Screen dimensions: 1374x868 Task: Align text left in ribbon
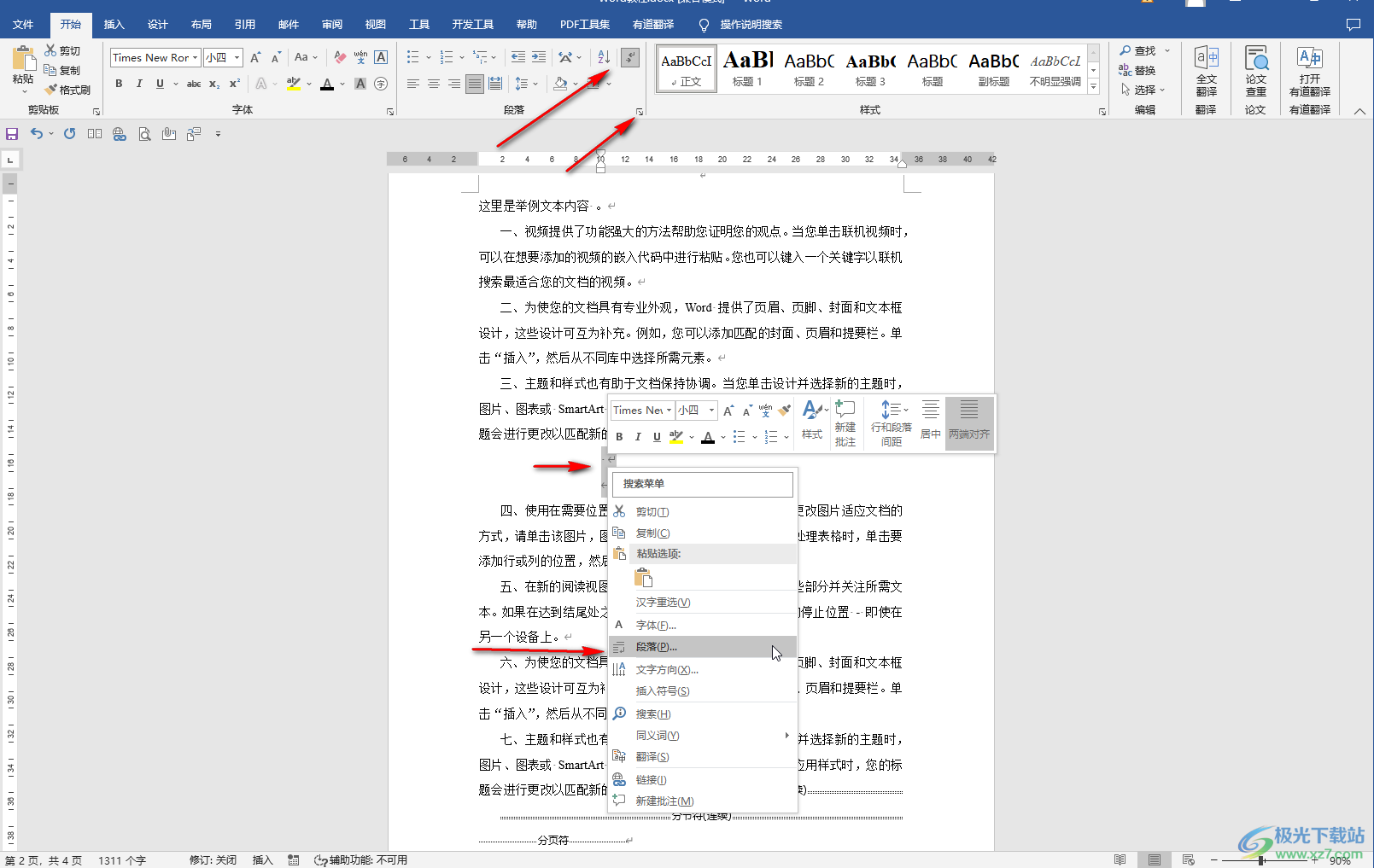[x=413, y=84]
